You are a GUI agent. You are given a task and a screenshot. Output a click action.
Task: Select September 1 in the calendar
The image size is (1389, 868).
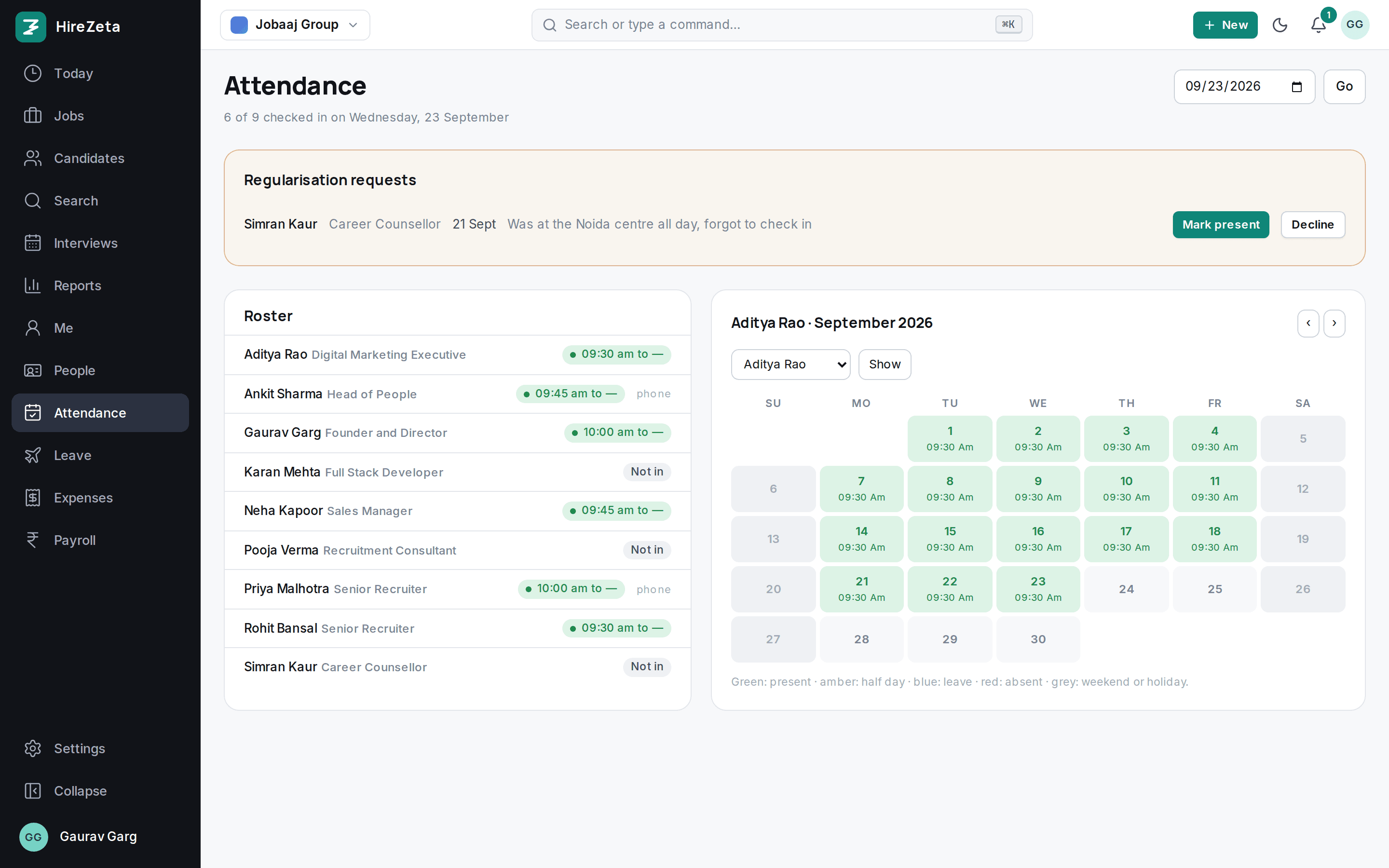click(x=950, y=439)
